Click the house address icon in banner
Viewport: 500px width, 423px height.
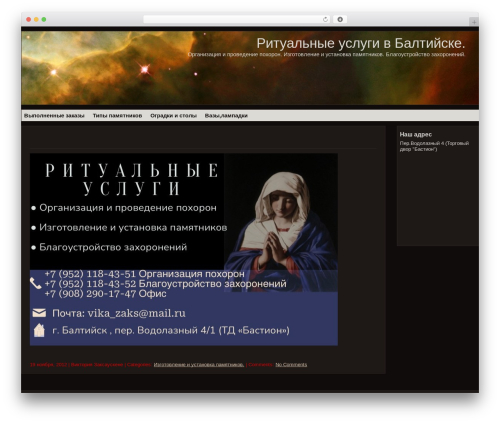[39, 330]
